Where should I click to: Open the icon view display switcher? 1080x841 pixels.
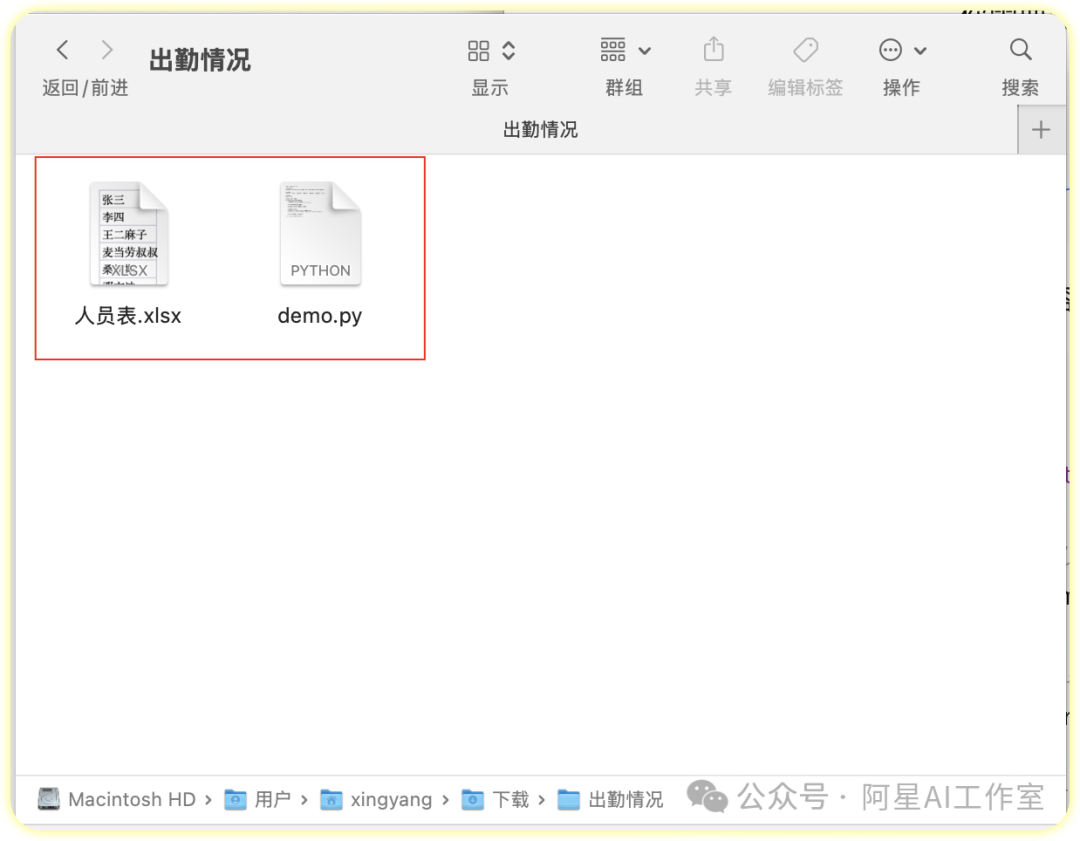pyautogui.click(x=491, y=50)
